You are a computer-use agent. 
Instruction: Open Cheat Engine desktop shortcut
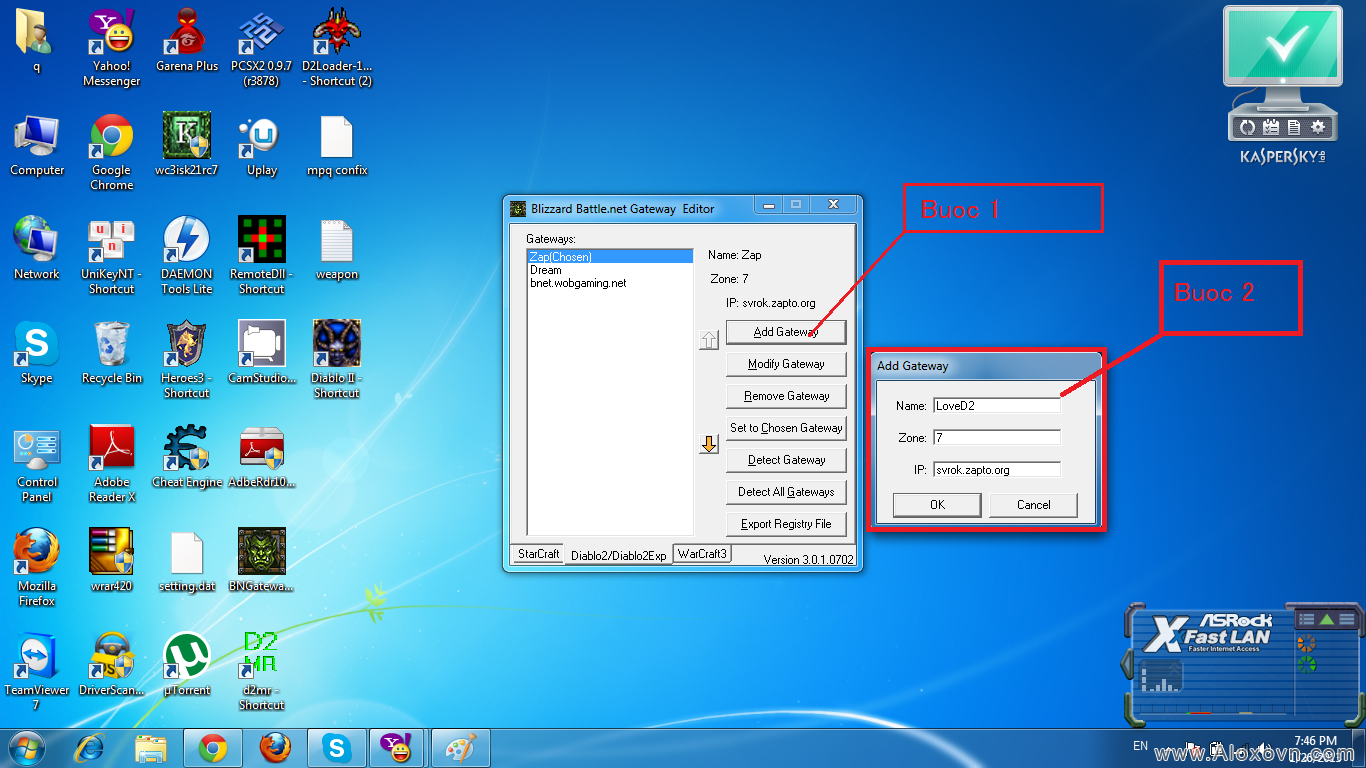[x=187, y=456]
